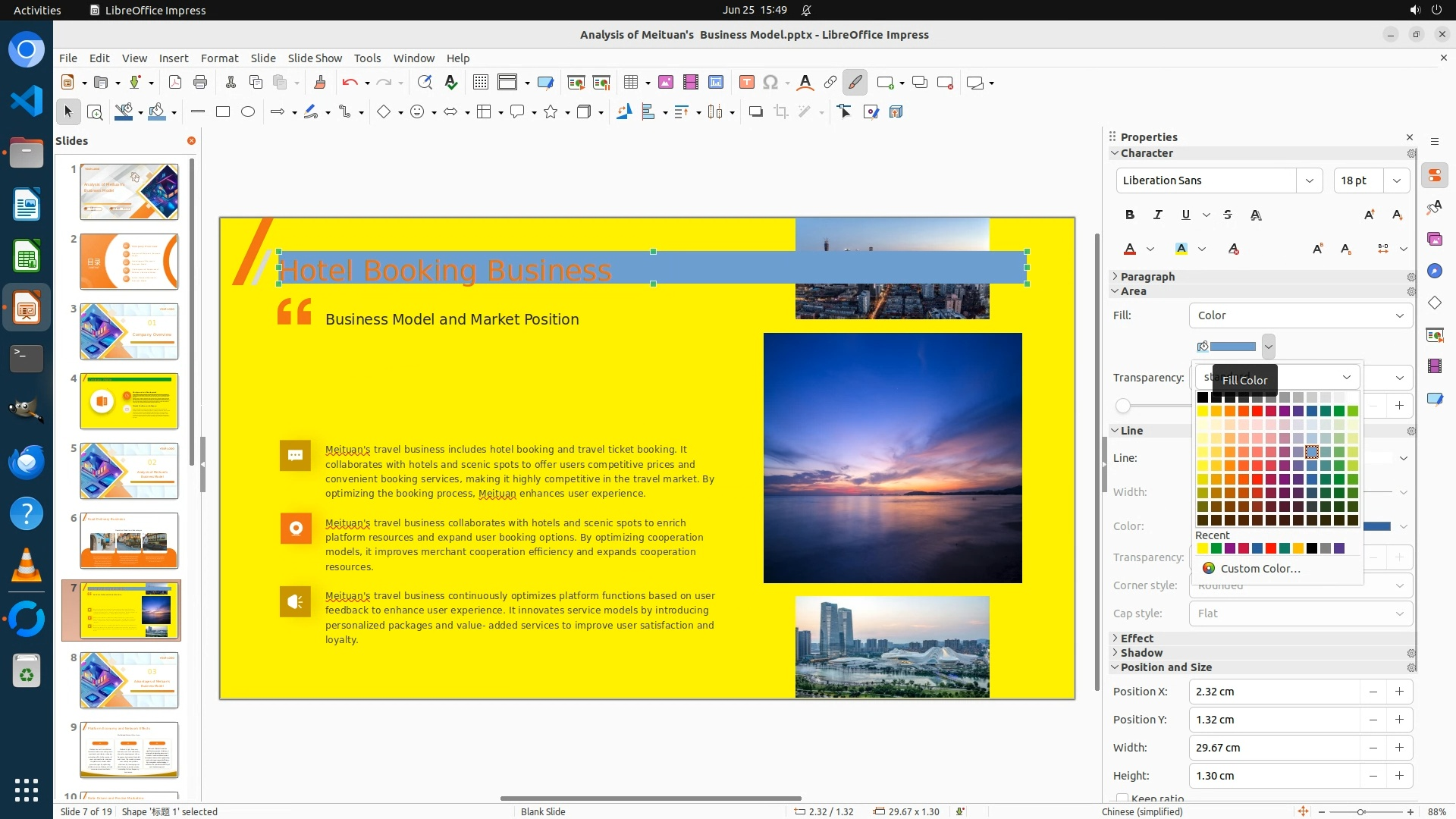
Task: Expand the Paragraph section
Action: [x=1147, y=277]
